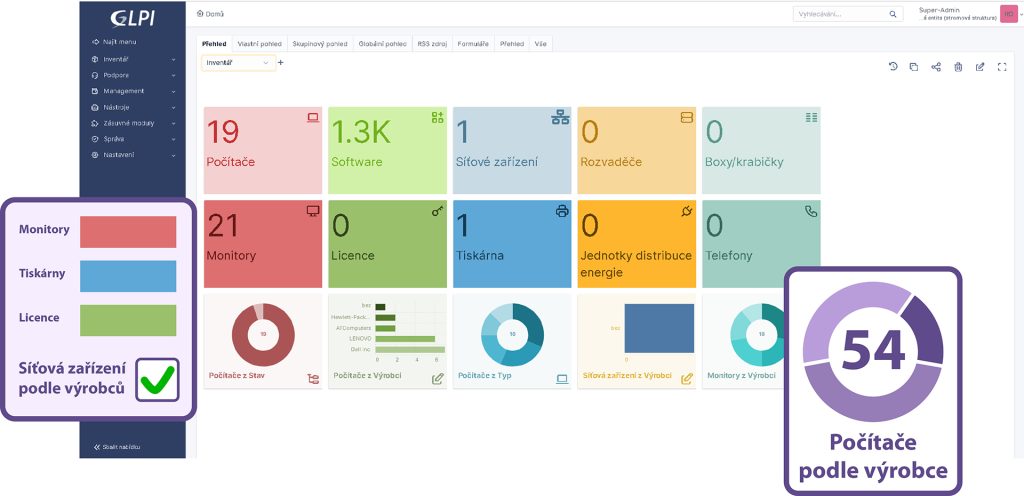Click the dashboard history refresh icon
Image resolution: width=1024 pixels, height=496 pixels.
893,67
